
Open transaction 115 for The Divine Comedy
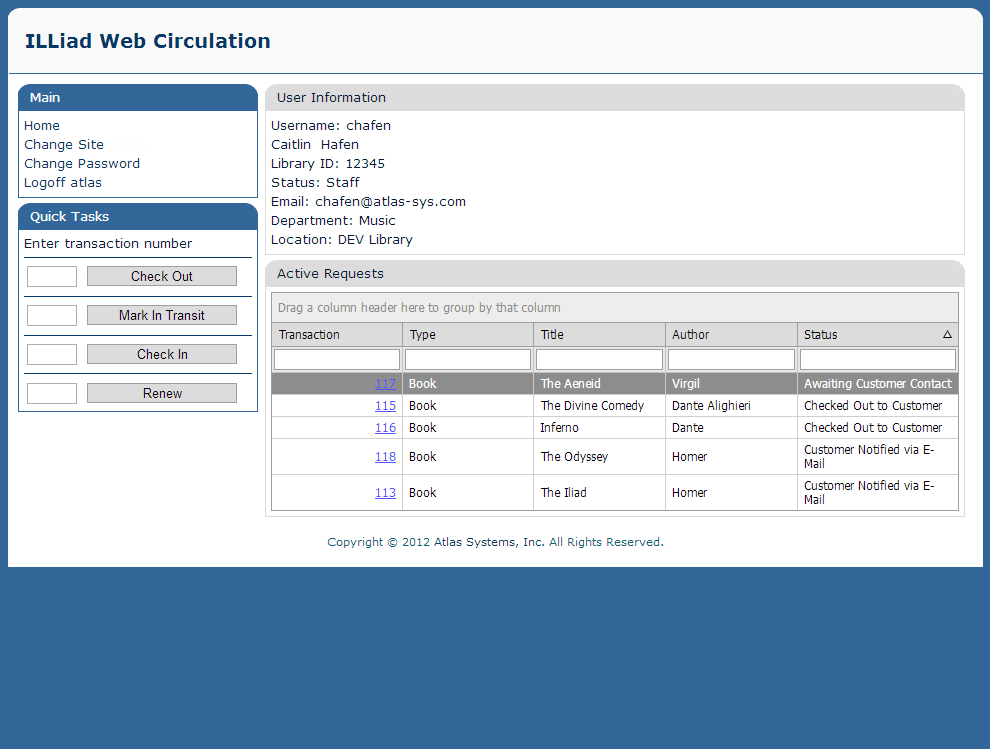tap(385, 405)
